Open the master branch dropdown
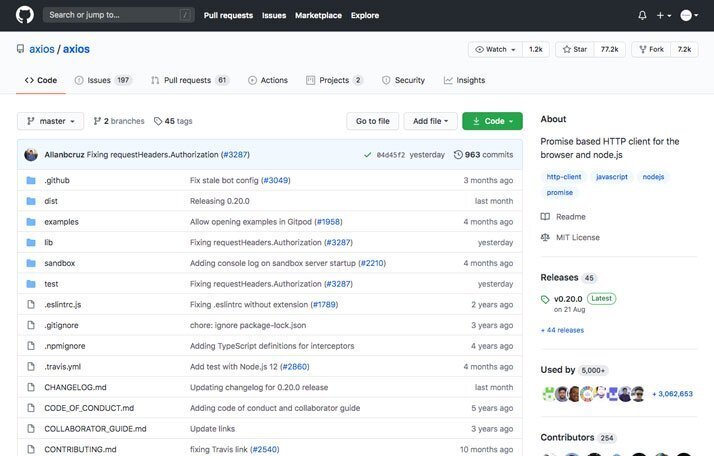714x456 pixels. pos(51,121)
